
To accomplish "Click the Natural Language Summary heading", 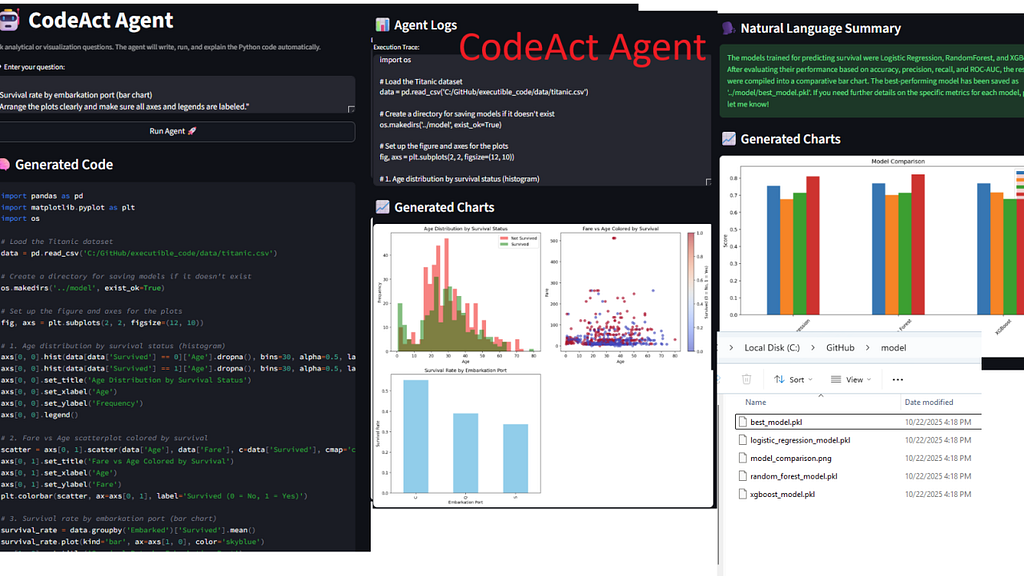I will point(820,28).
